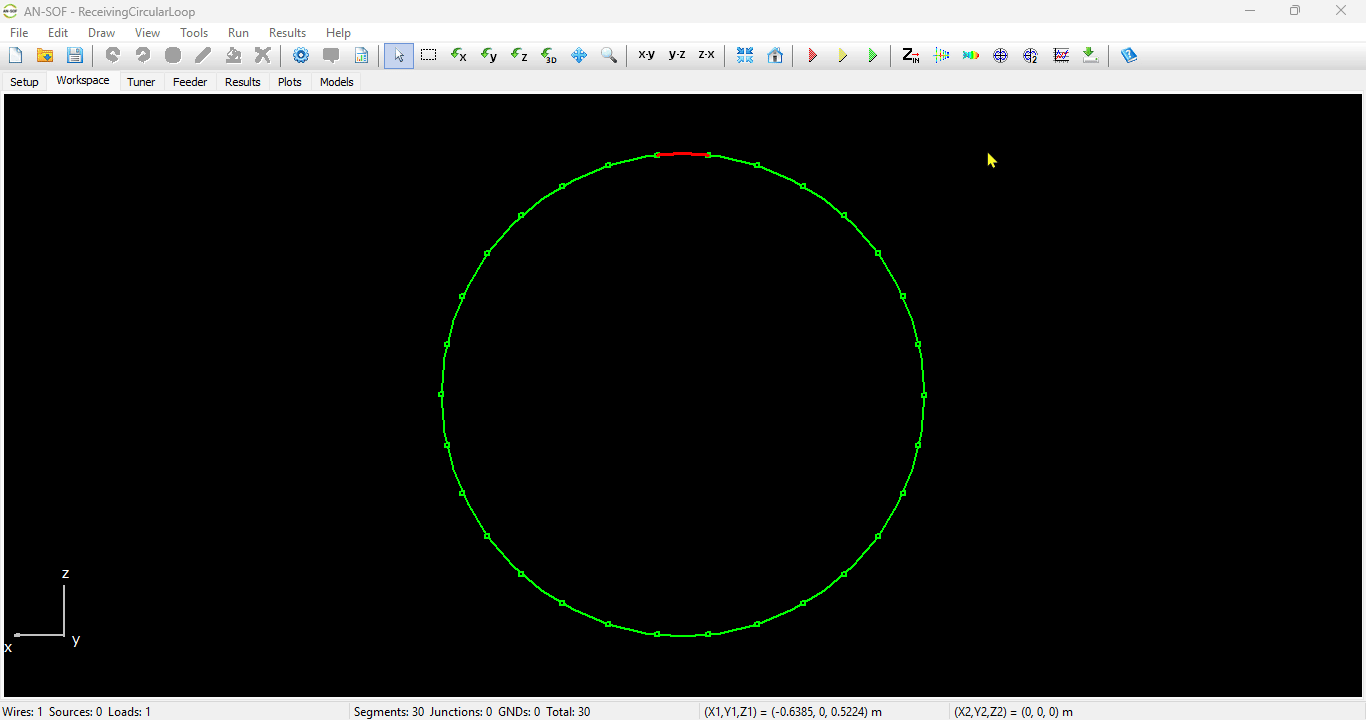Open the Results menu in menu bar
The width and height of the screenshot is (1366, 720).
287,33
